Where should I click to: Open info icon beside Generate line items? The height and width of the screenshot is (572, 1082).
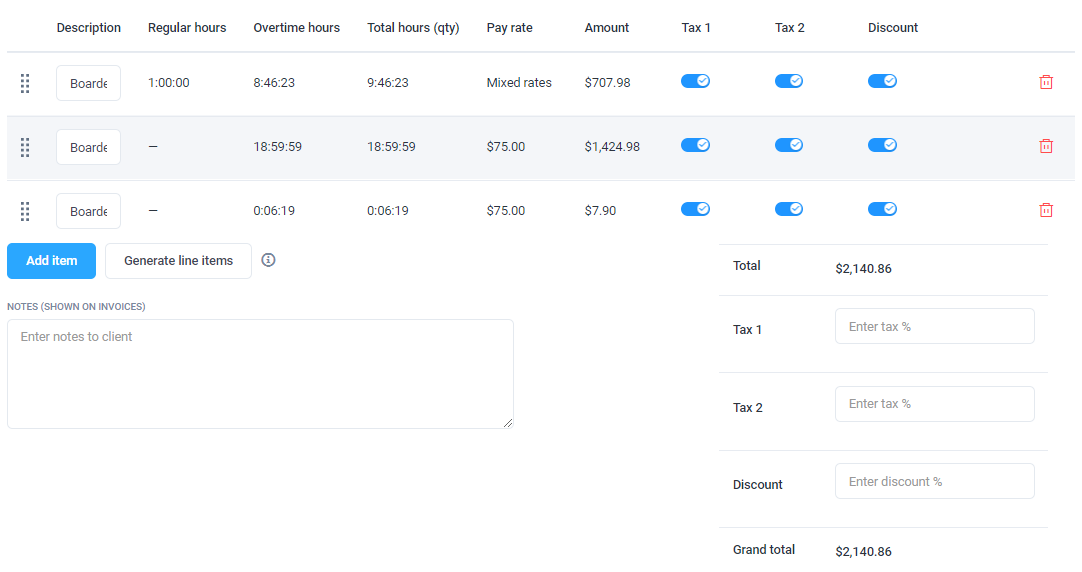pos(268,260)
